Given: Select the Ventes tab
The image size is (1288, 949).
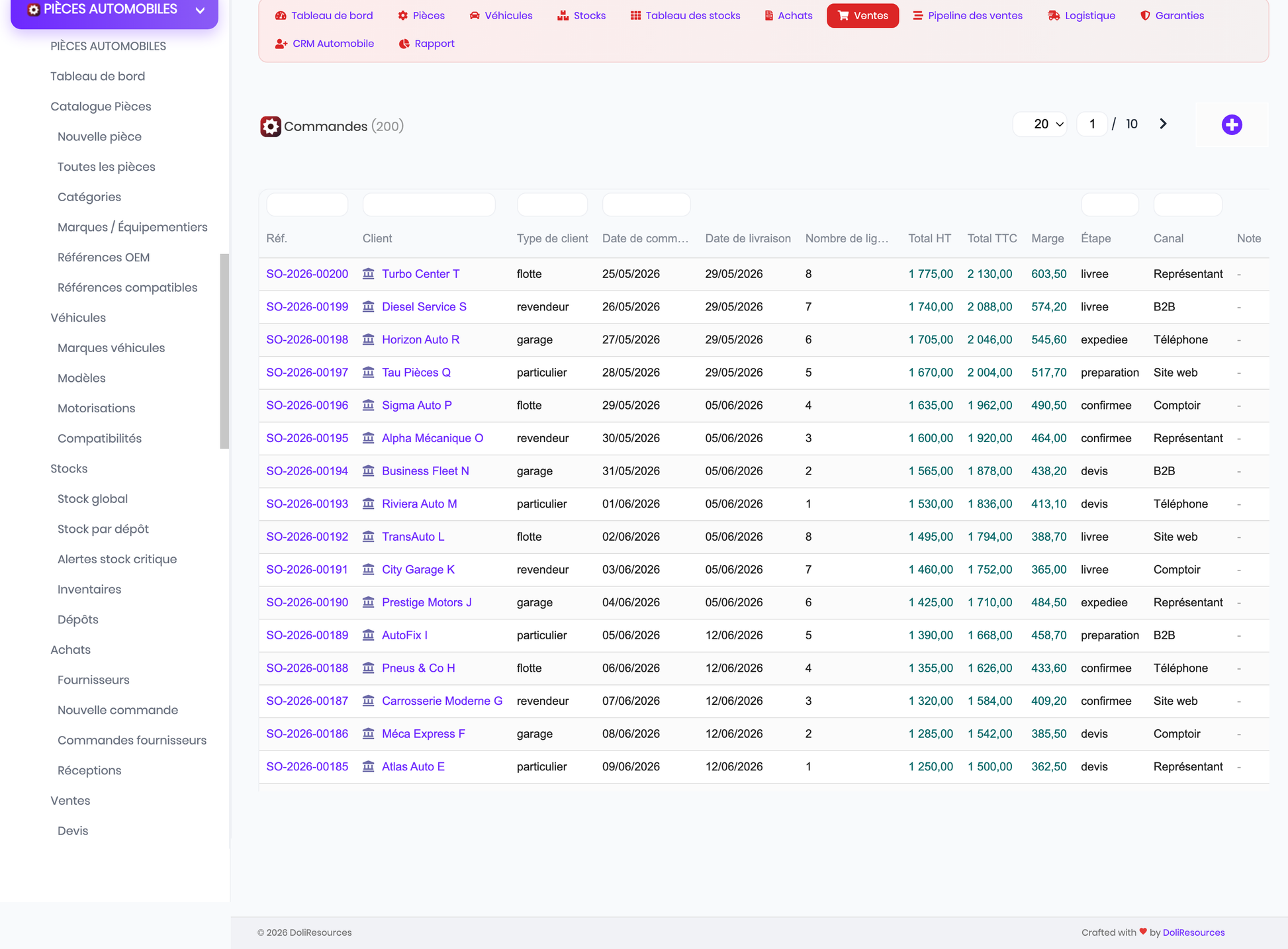Looking at the screenshot, I should [x=862, y=15].
